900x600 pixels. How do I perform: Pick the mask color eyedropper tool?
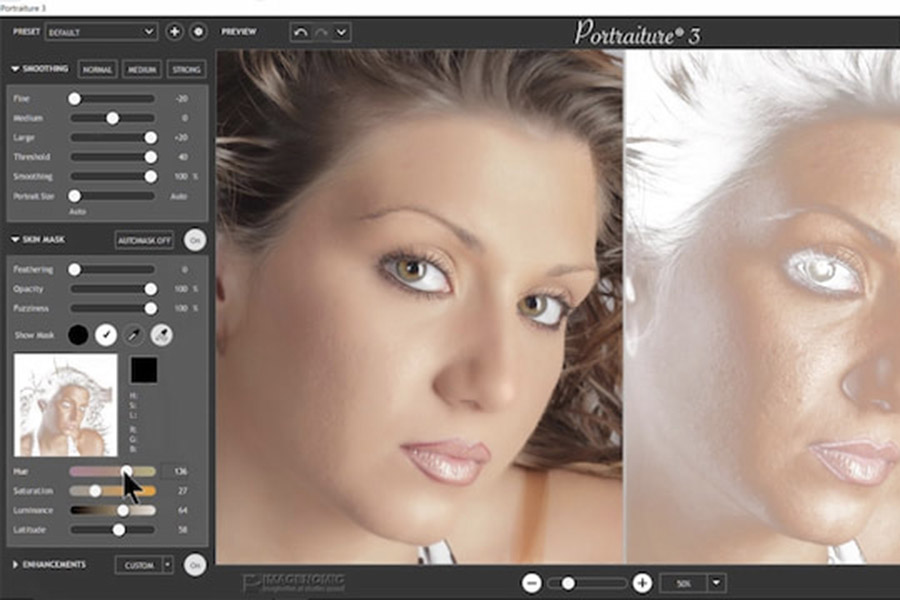click(133, 335)
